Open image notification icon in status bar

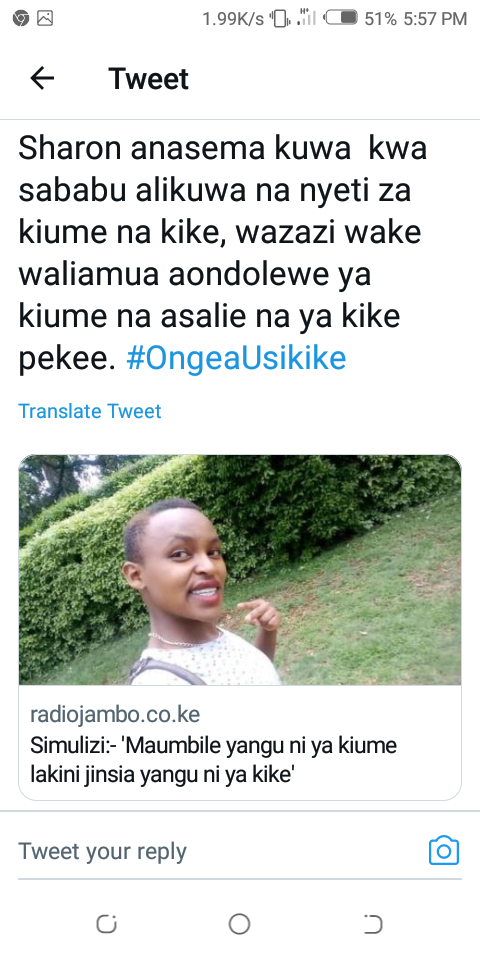tap(45, 18)
